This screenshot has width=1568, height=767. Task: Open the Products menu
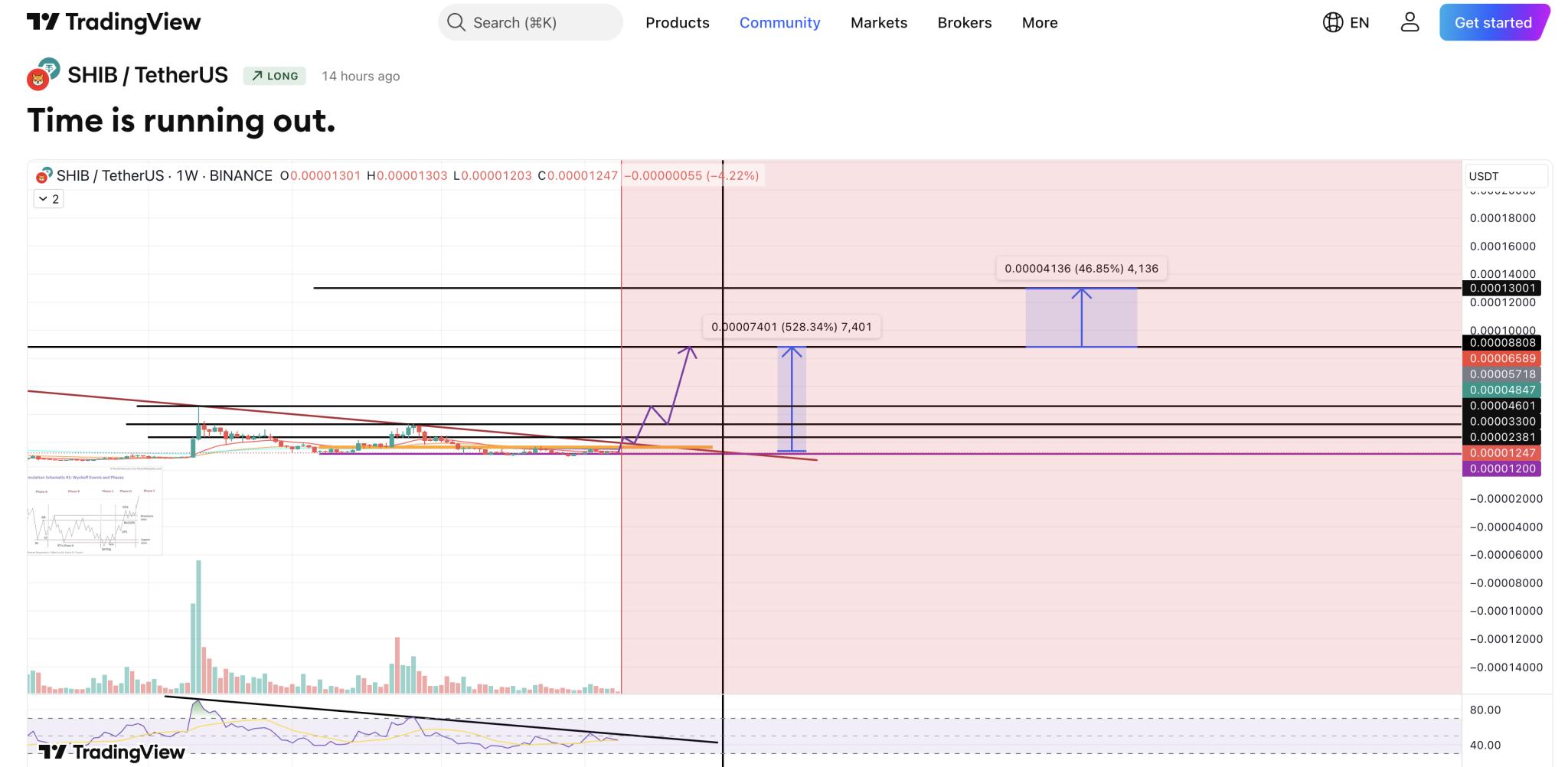[x=677, y=22]
